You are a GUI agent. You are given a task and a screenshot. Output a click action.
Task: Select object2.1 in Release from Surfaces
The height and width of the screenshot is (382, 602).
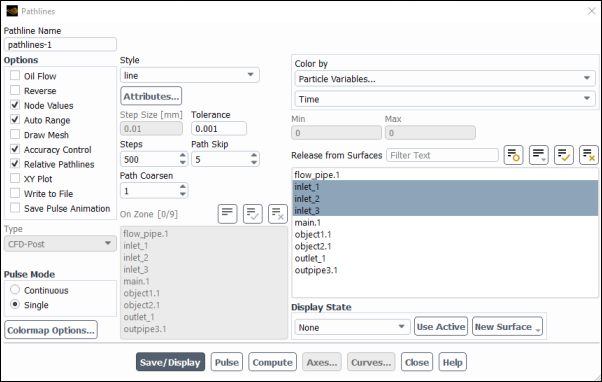tap(445, 246)
